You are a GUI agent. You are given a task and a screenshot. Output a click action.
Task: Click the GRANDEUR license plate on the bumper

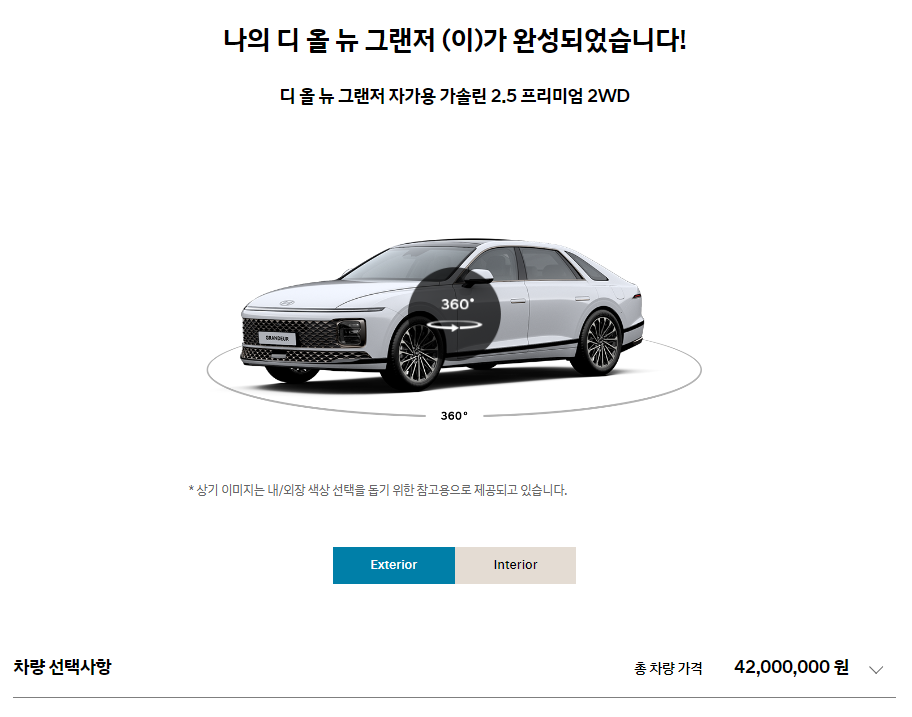pos(277,338)
